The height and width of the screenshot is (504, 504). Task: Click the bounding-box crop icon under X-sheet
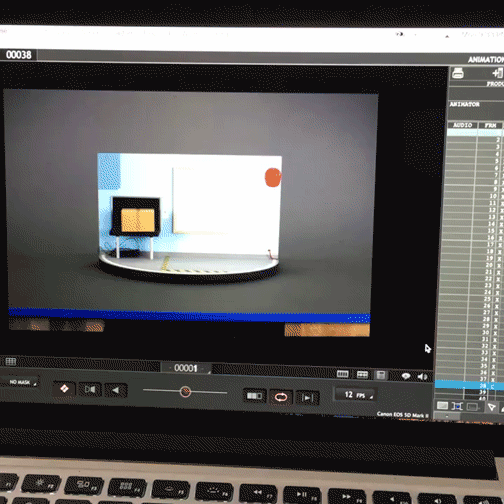(x=457, y=406)
